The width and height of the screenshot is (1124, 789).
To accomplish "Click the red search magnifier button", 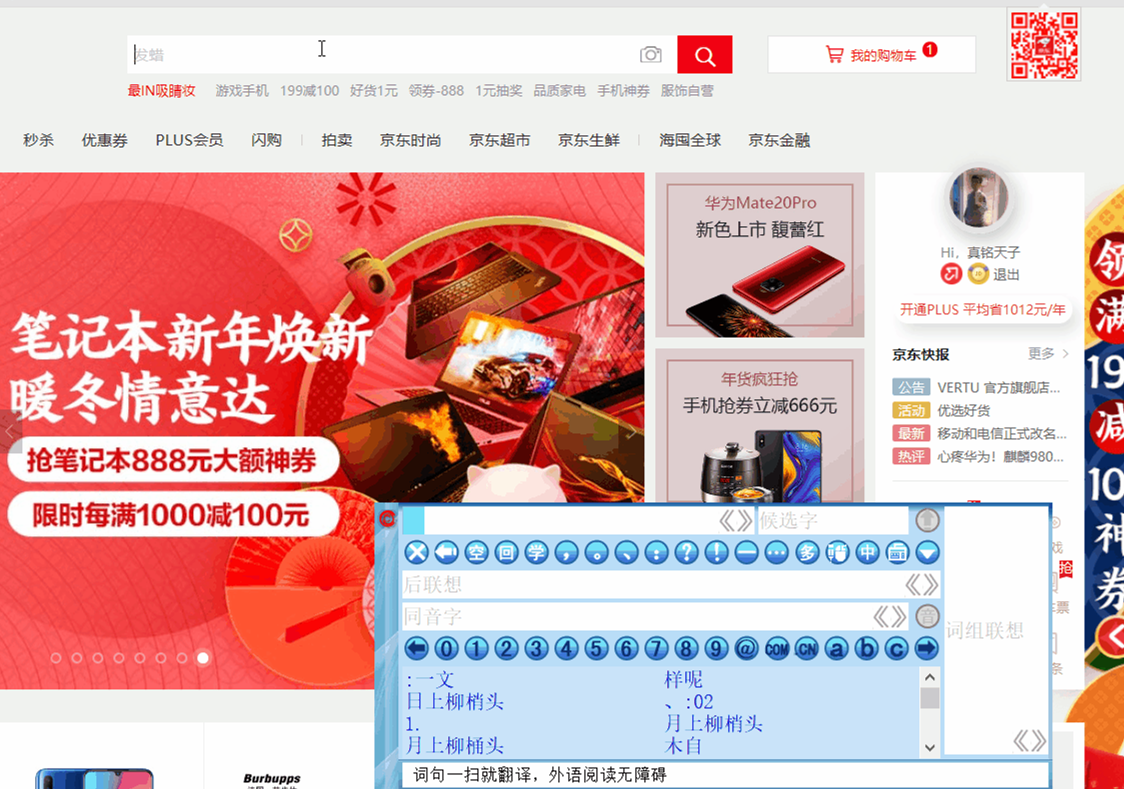I will point(704,54).
